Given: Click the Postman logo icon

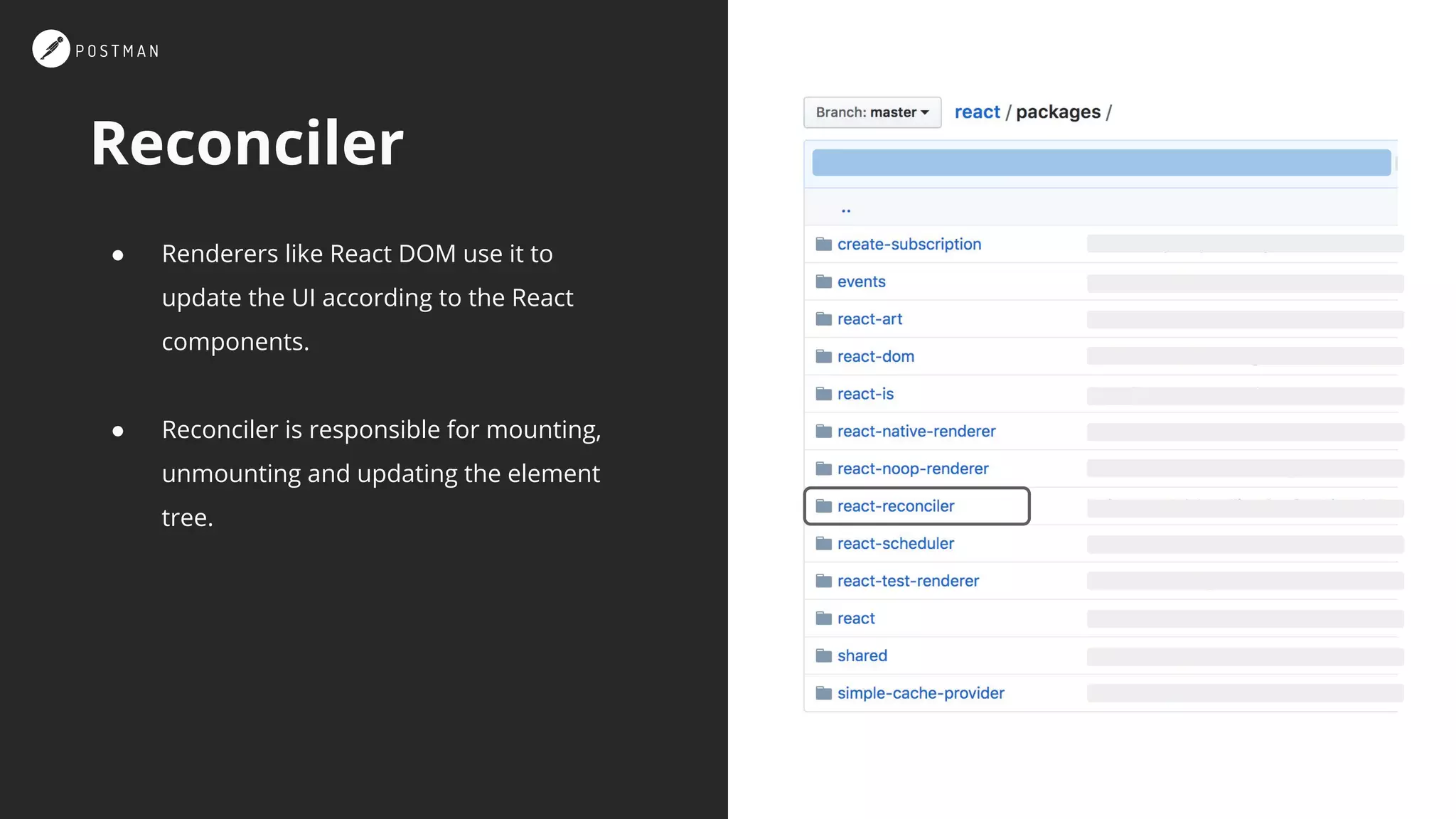Looking at the screenshot, I should [x=51, y=49].
